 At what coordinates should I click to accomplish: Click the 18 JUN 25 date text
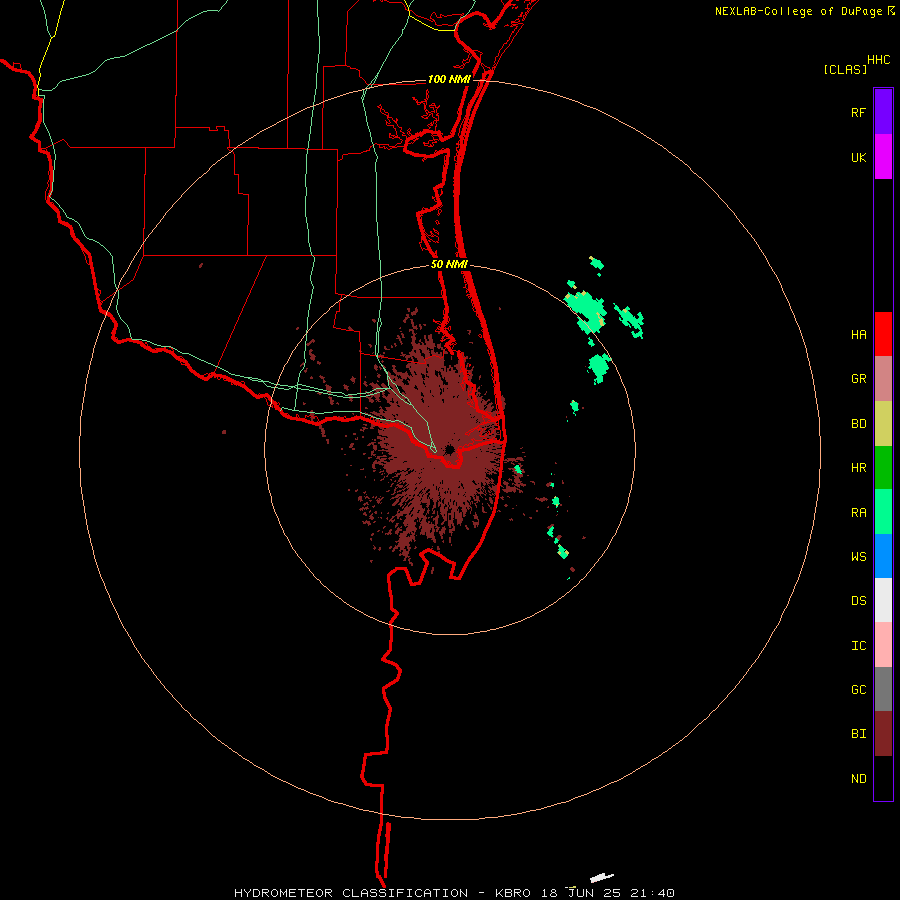click(x=581, y=893)
